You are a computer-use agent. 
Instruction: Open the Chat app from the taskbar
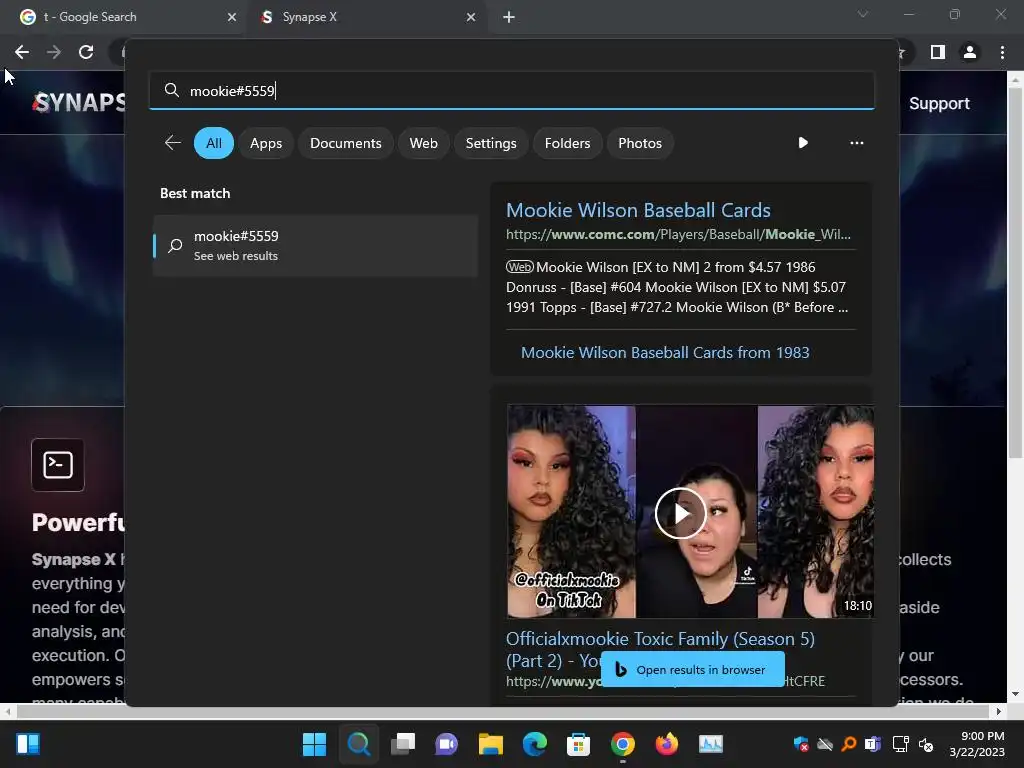[x=446, y=744]
